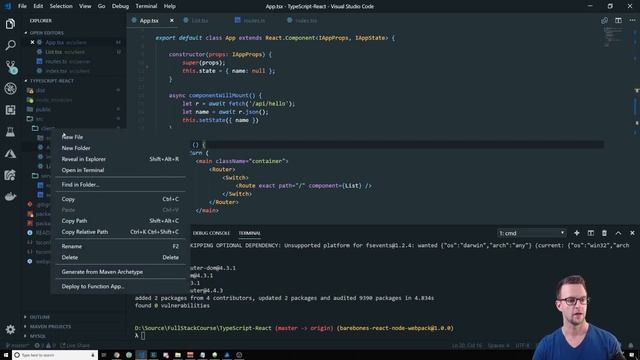Choose Delete in context menu
640x360 pixels.
120,258
